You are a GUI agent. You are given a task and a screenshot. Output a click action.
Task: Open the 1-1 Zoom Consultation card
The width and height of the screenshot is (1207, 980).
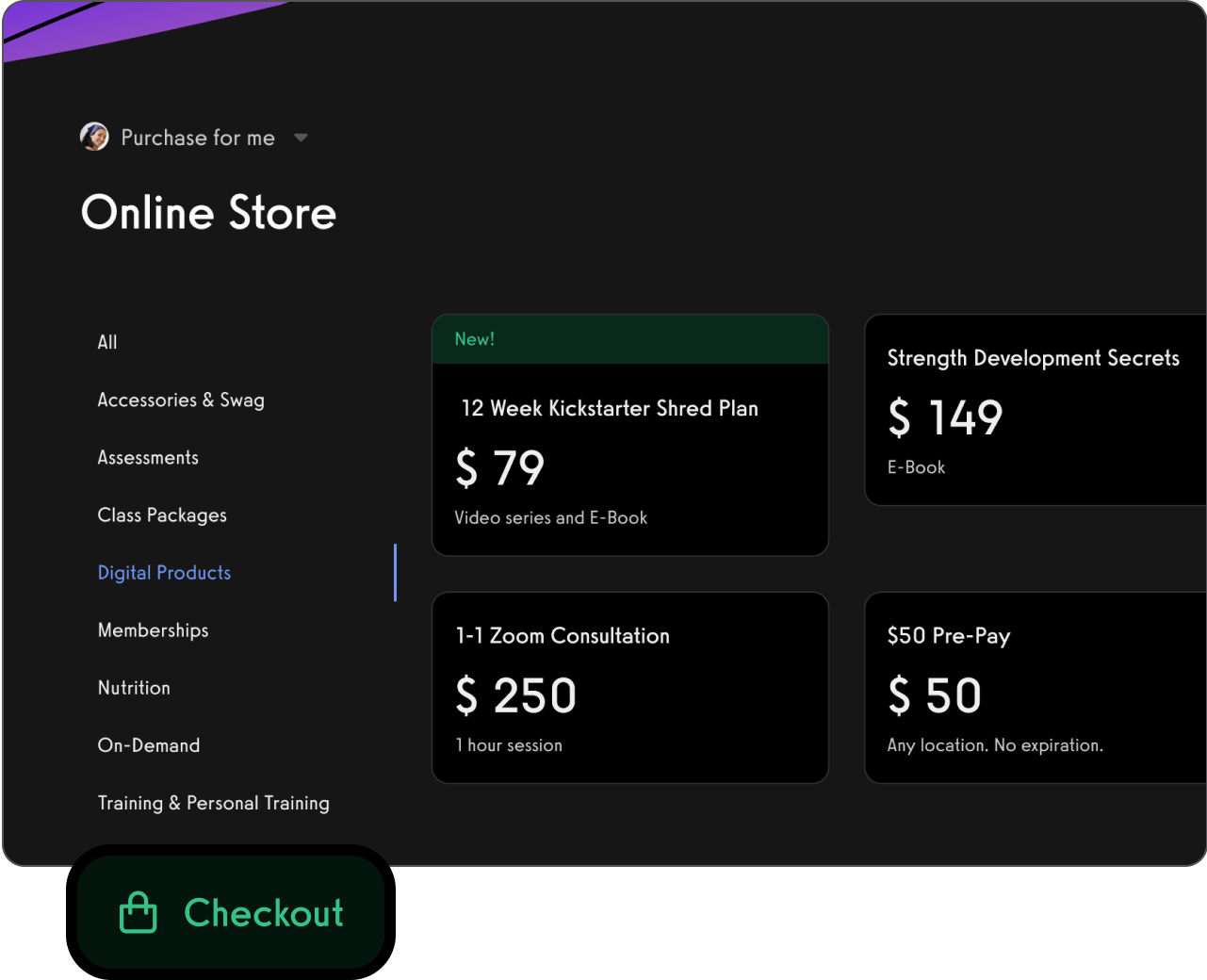tap(629, 687)
